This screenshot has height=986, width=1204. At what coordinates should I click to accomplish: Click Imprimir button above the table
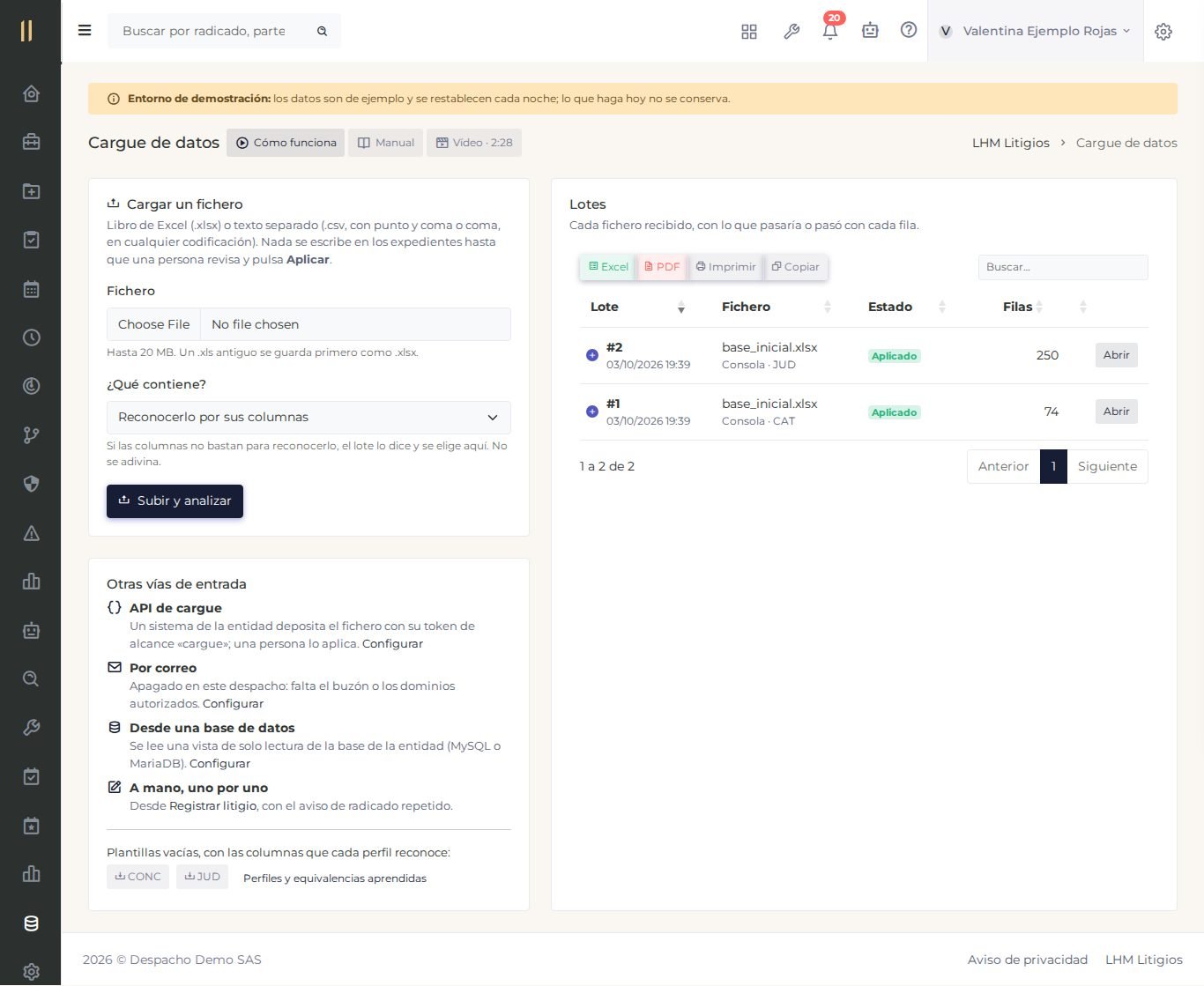726,267
